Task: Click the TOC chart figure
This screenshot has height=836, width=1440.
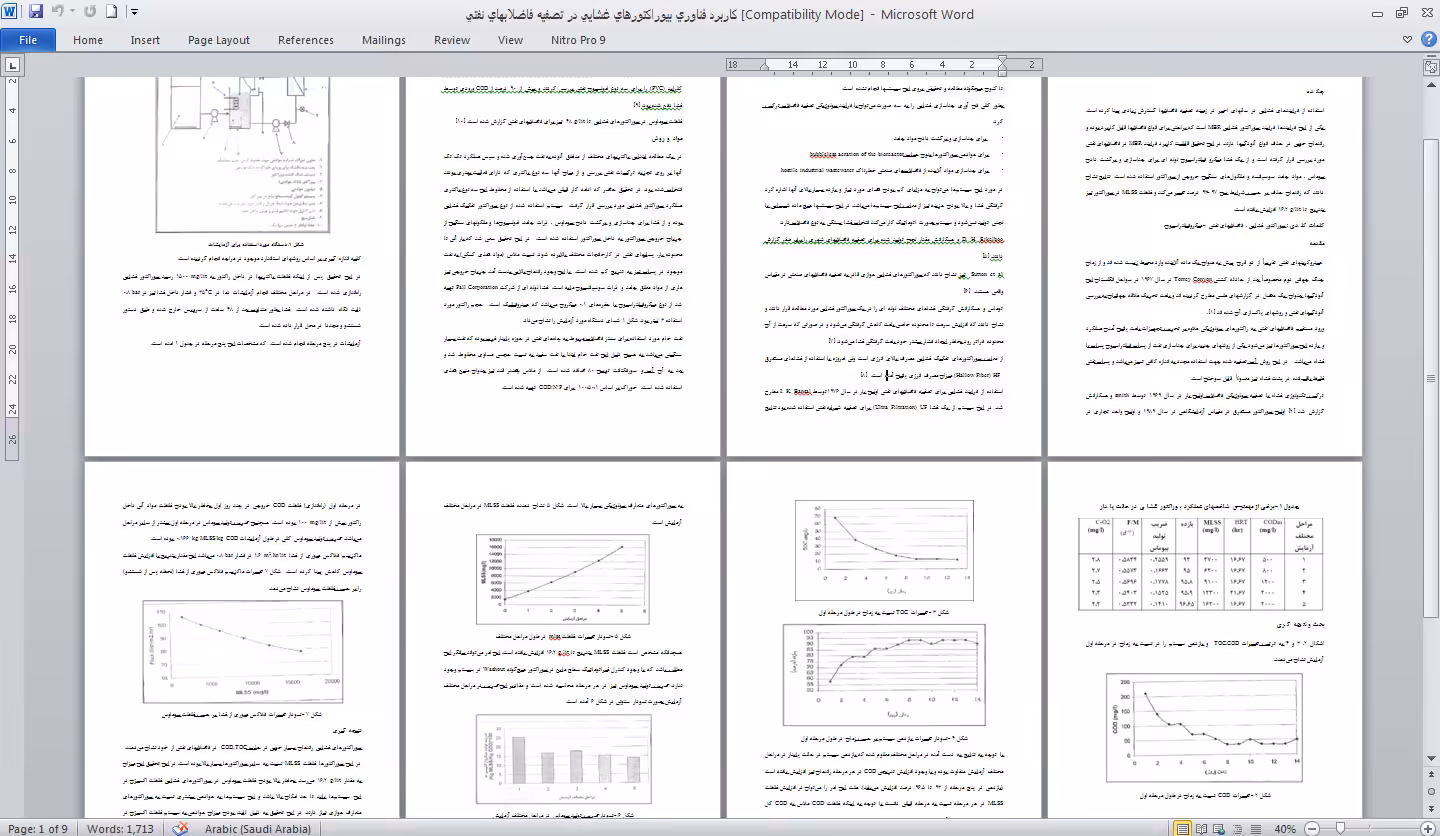Action: click(886, 553)
